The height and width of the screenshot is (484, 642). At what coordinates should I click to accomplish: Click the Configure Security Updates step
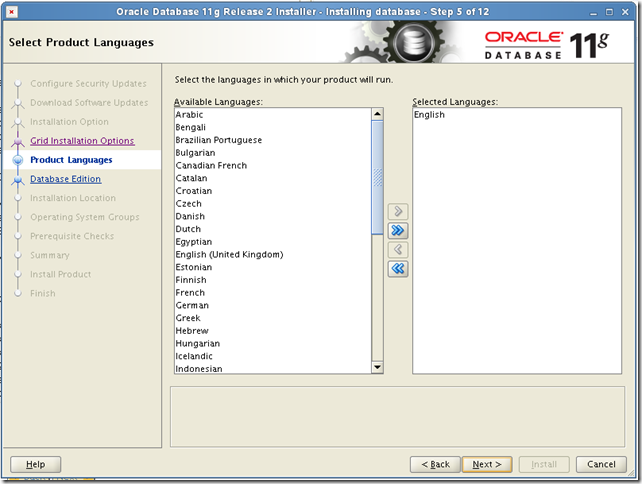[x=88, y=84]
